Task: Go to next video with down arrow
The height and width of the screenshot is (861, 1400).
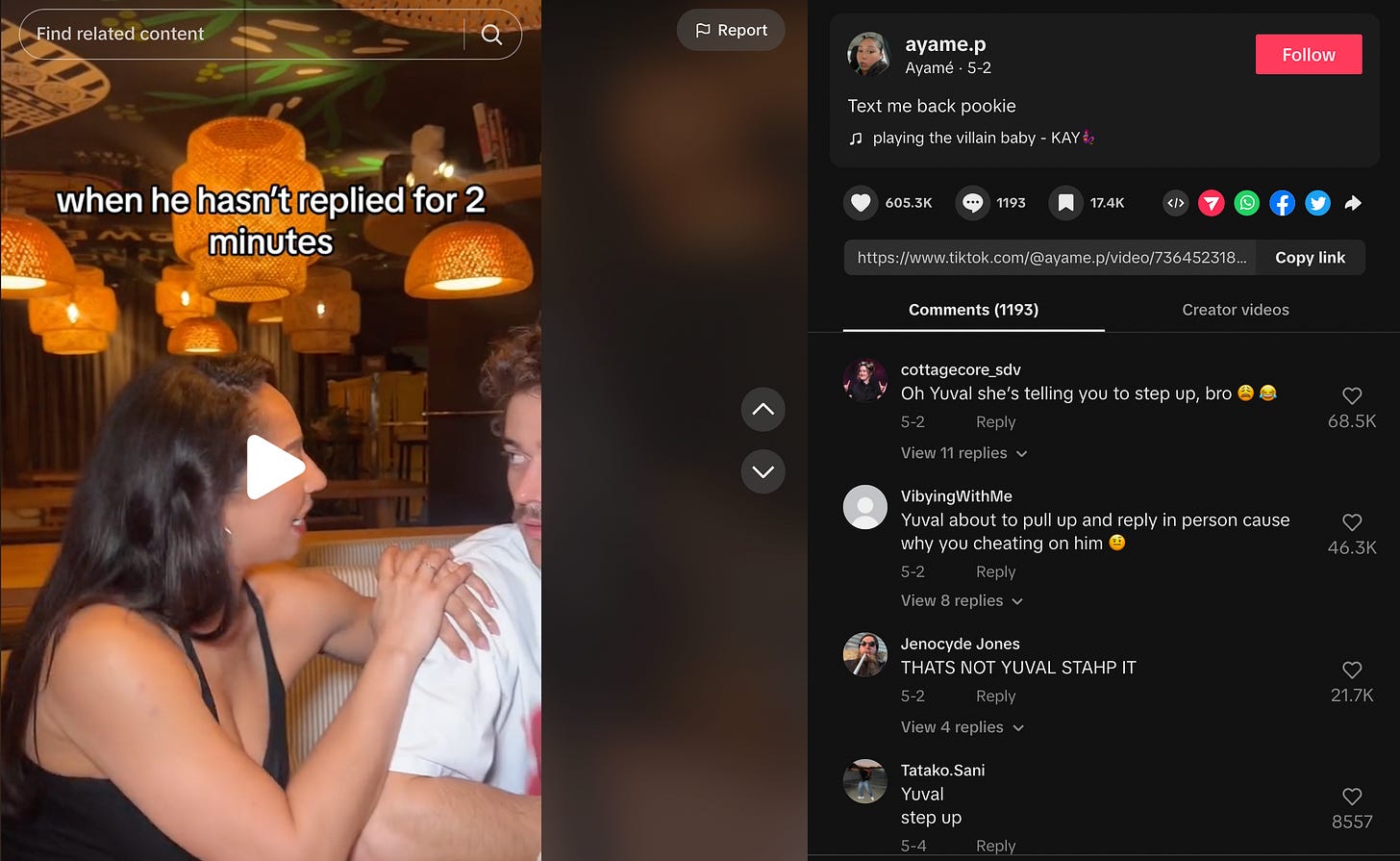Action: (x=763, y=471)
